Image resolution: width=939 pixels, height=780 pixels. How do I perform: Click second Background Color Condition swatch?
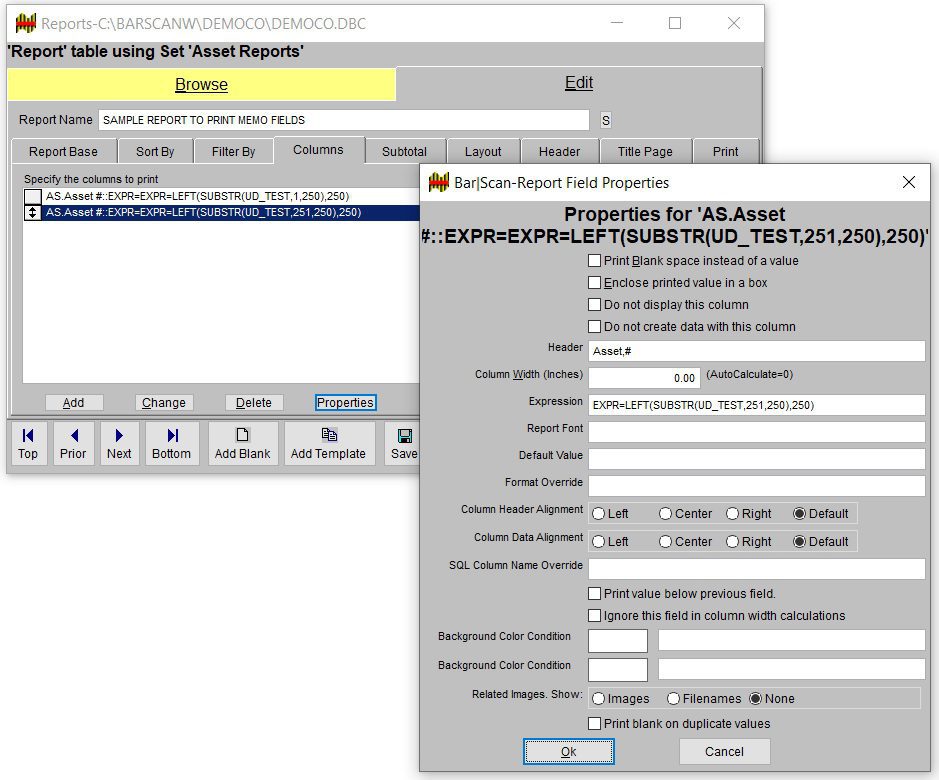tap(618, 670)
